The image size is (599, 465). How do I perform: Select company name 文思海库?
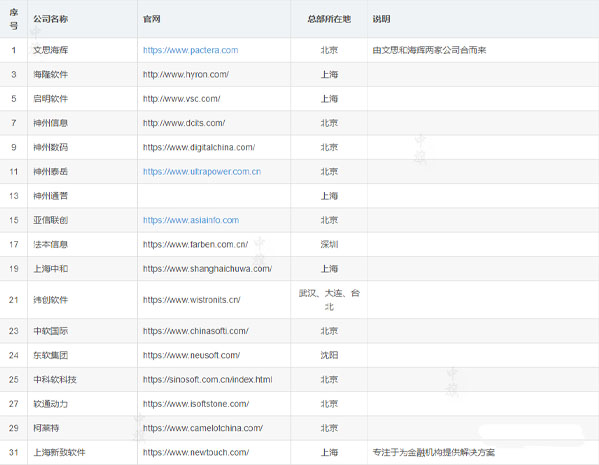click(50, 50)
